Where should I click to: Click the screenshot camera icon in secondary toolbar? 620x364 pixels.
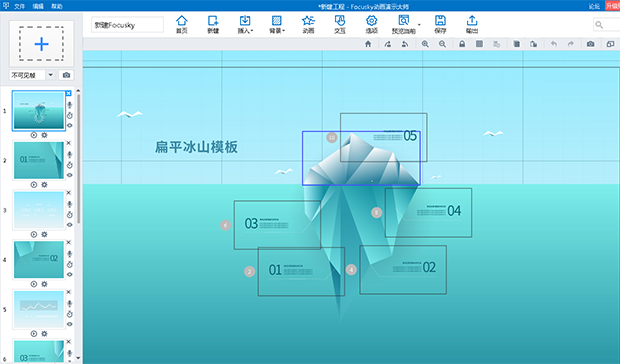pyautogui.click(x=590, y=44)
